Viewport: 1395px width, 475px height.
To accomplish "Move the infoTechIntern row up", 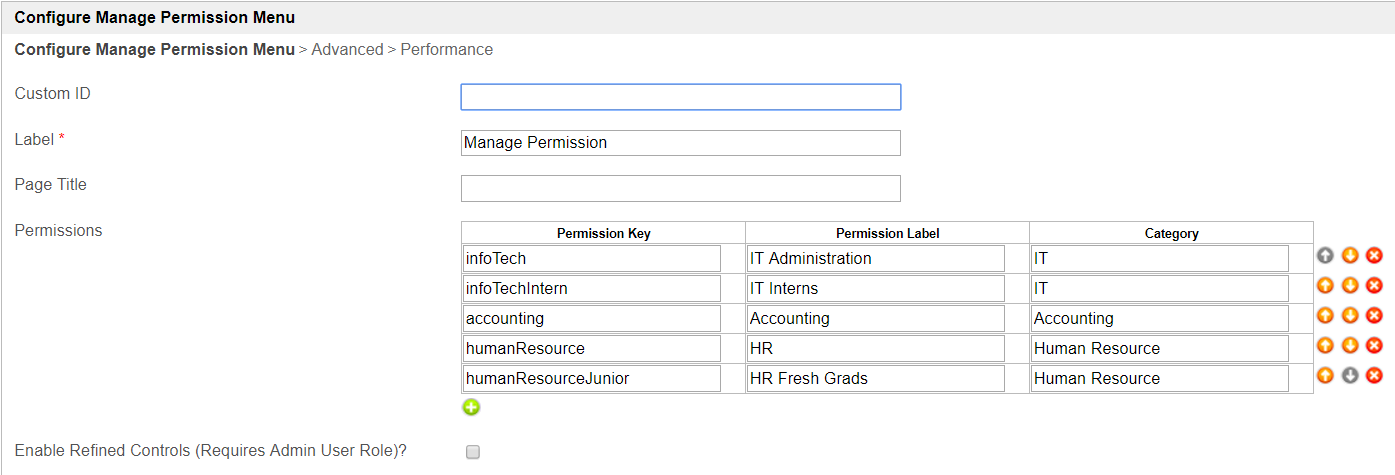I will [x=1325, y=286].
